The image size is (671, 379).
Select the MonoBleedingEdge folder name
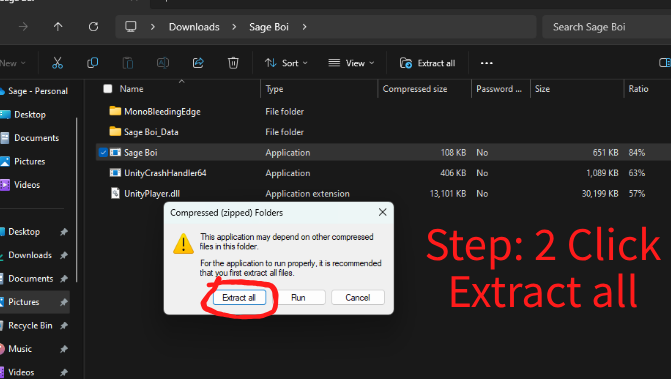click(x=162, y=112)
